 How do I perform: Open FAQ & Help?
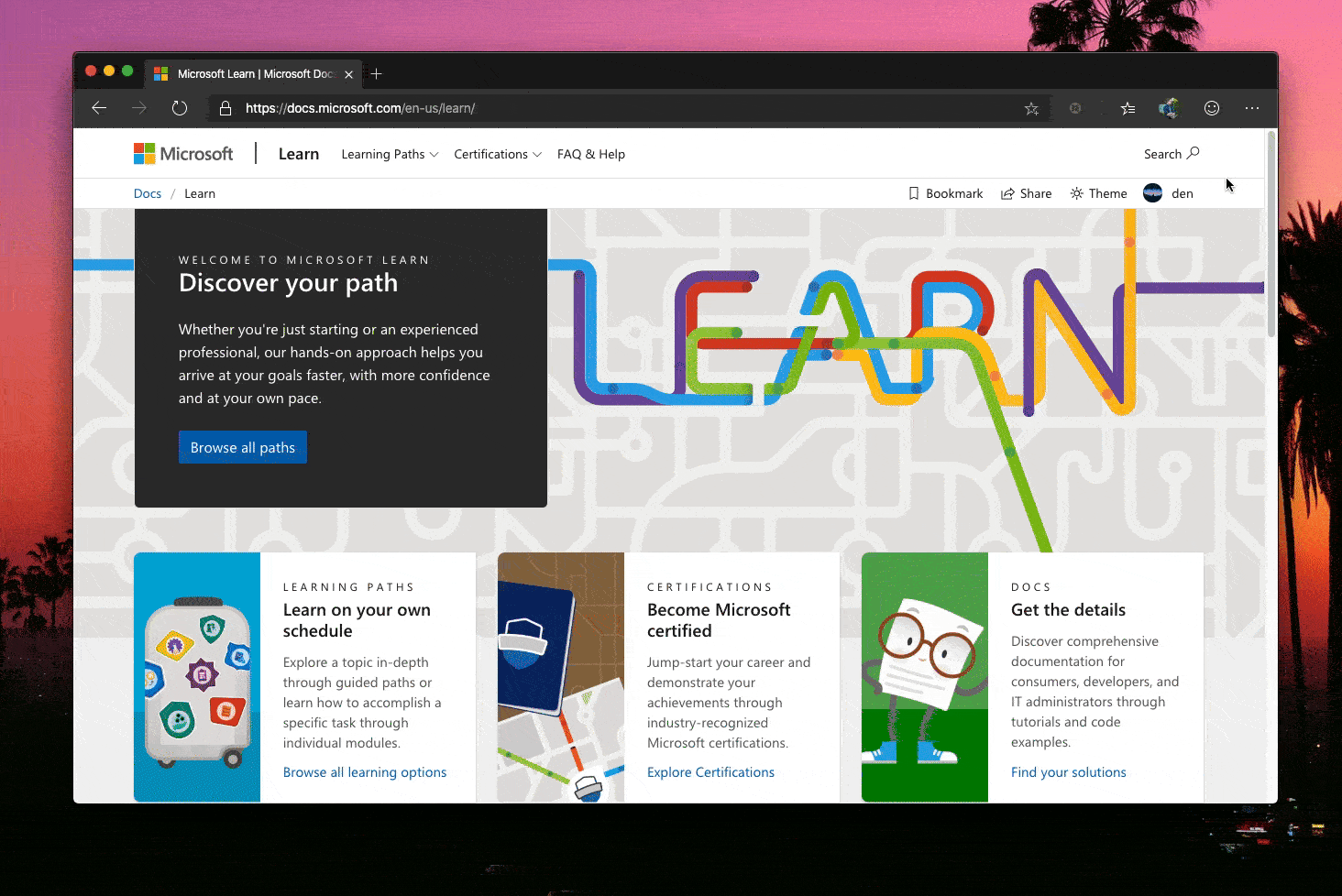pos(591,154)
